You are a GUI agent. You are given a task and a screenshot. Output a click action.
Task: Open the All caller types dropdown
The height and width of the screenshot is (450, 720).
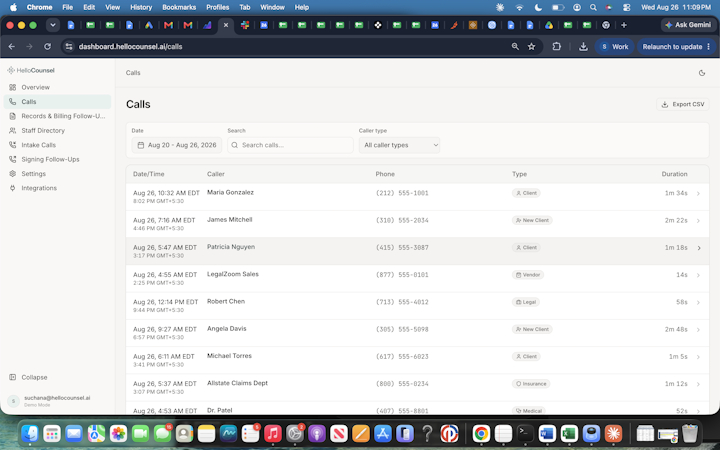coord(399,145)
